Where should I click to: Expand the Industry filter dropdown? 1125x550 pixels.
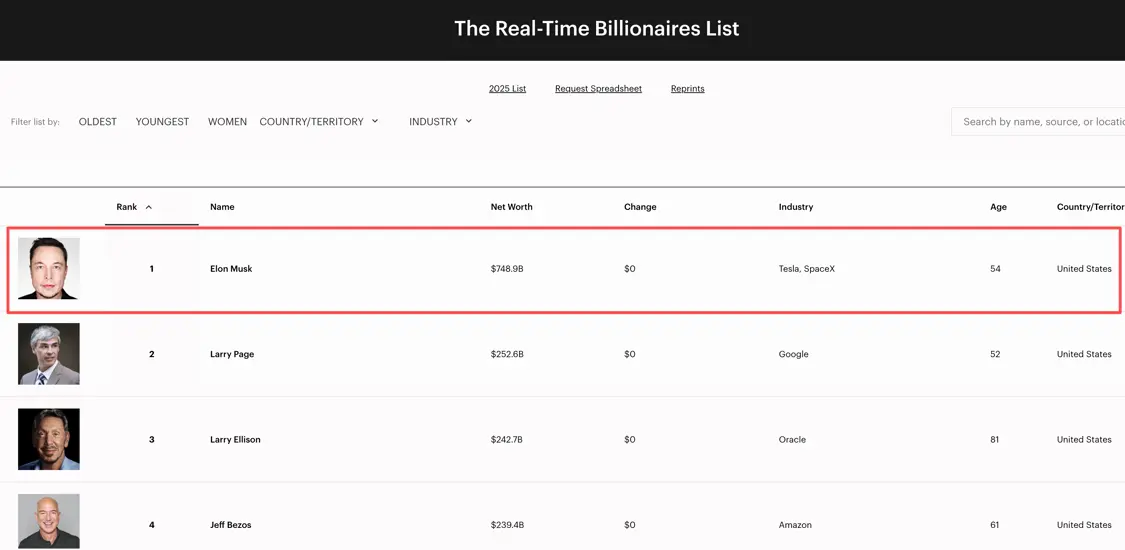pos(440,122)
